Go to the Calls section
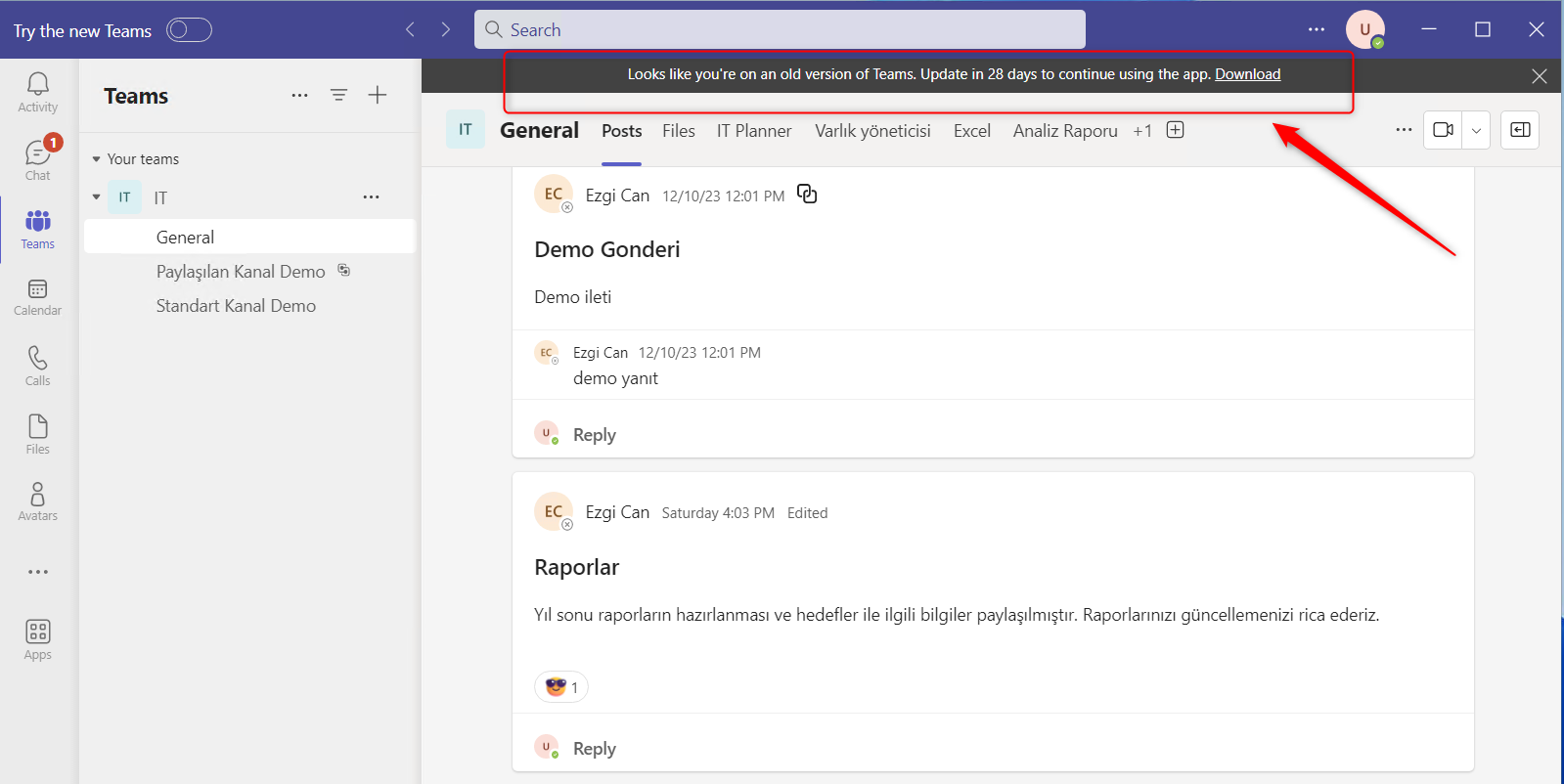 coord(37,367)
